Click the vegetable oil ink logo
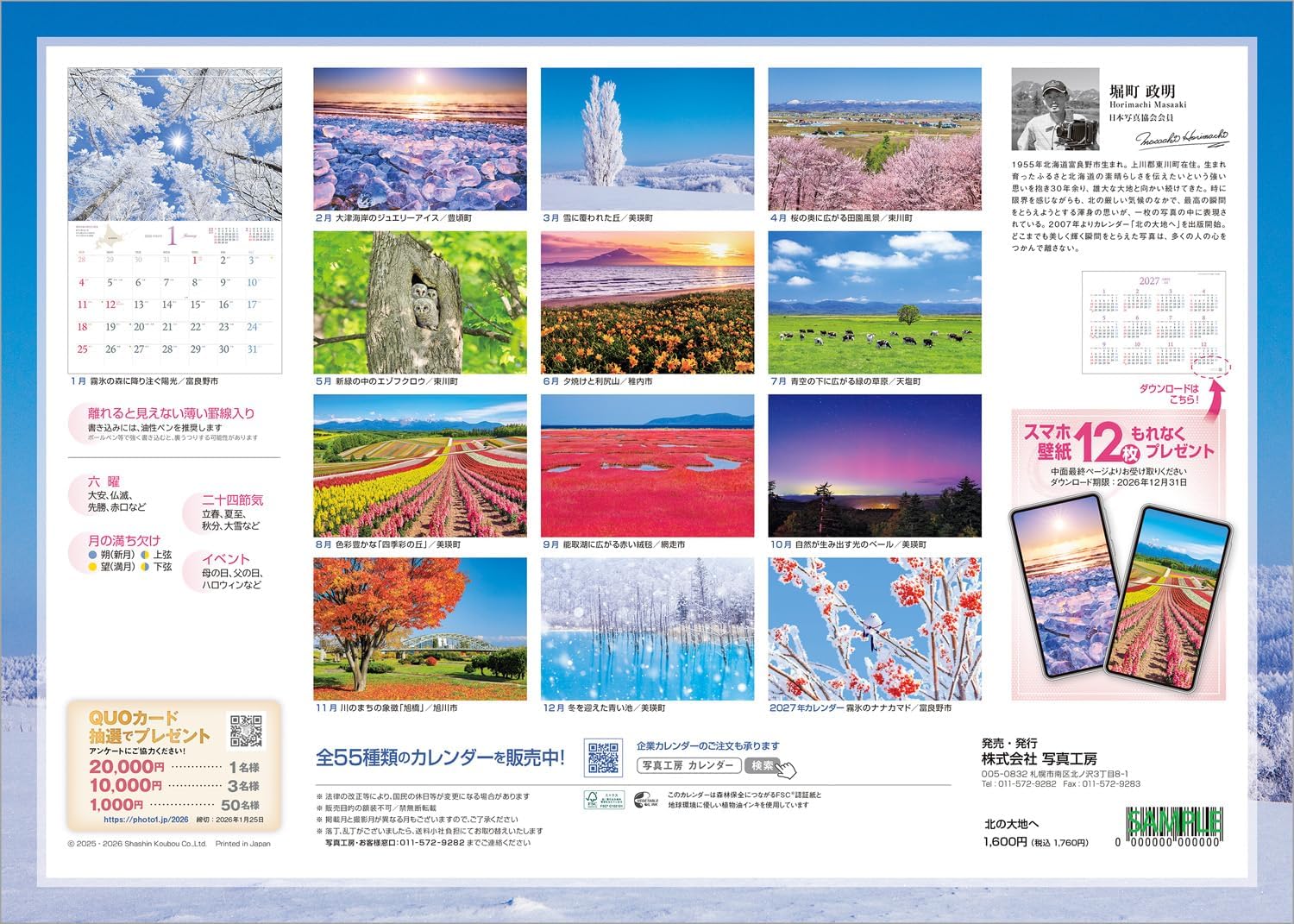This screenshot has width=1294, height=924. point(647,800)
